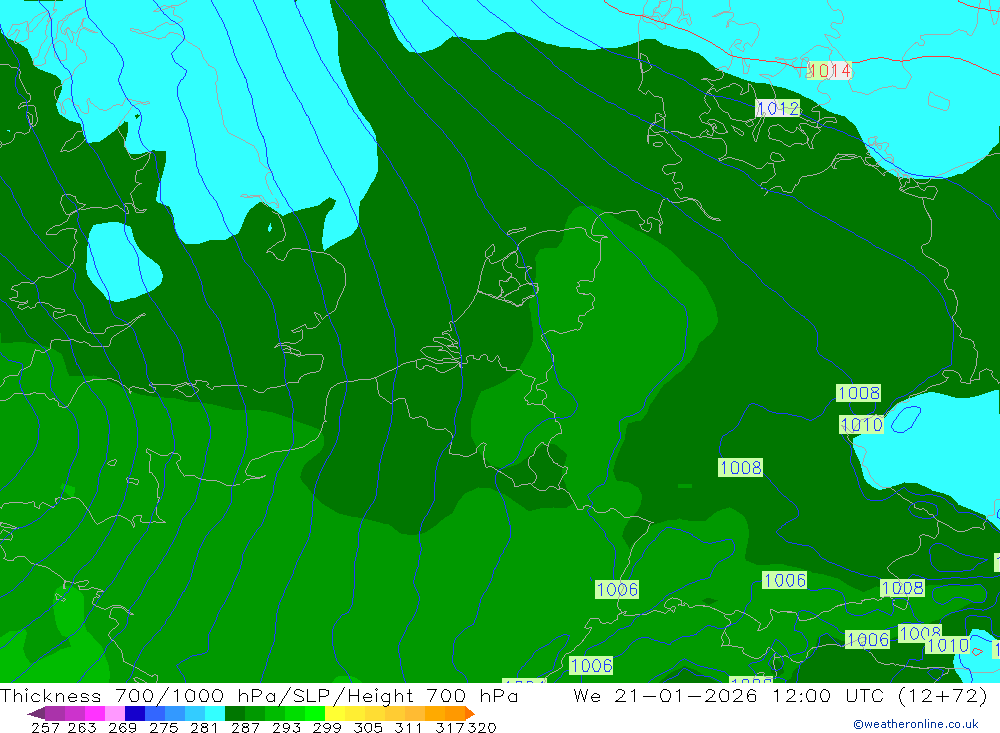Viewport: 1000px width, 733px height.
Task: Click the legend value 281
Action: [x=204, y=727]
